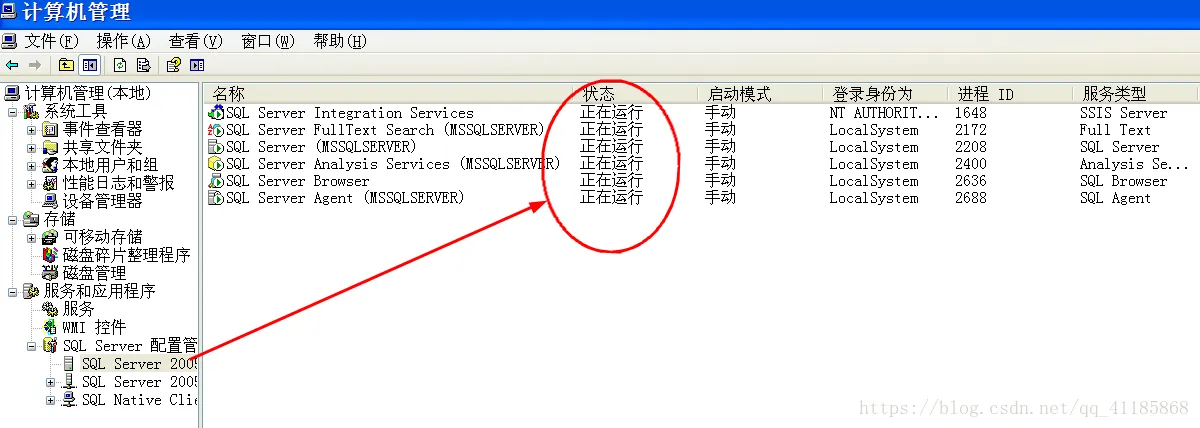The width and height of the screenshot is (1200, 428).
Task: Click the SQL Server Agent service icon
Action: pos(216,198)
